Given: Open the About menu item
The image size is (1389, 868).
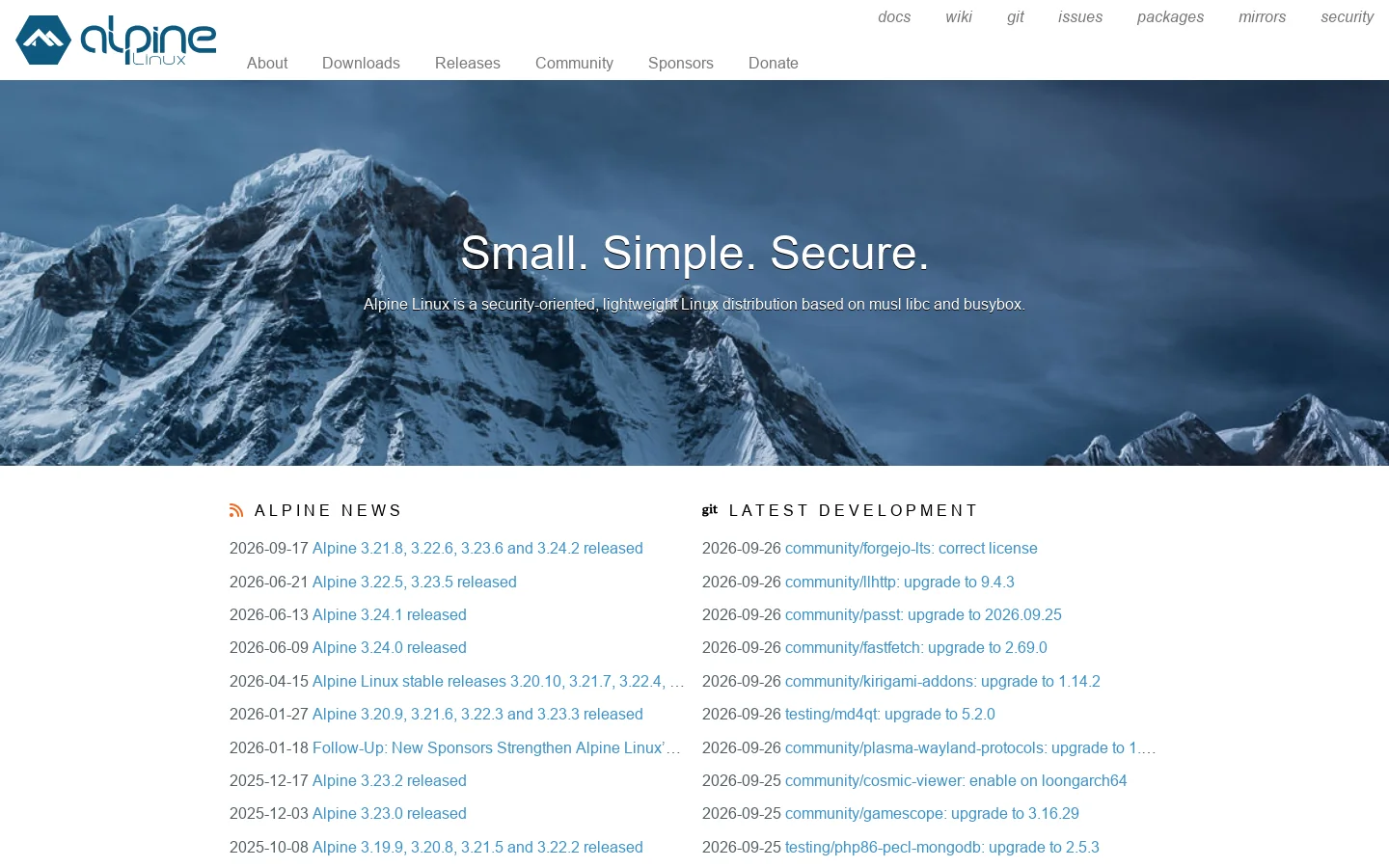Looking at the screenshot, I should pyautogui.click(x=267, y=63).
